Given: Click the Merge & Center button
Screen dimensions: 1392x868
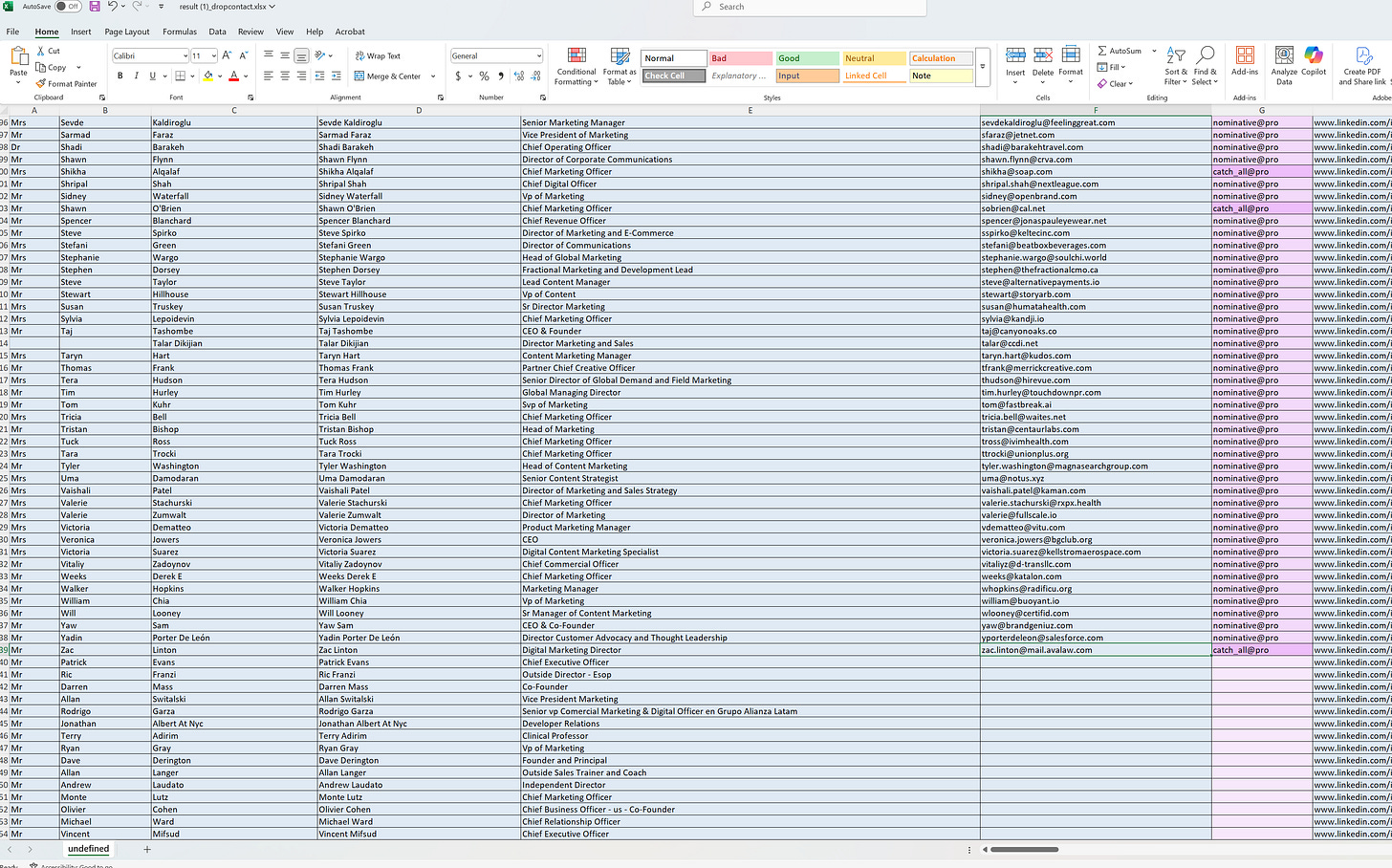Looking at the screenshot, I should pos(387,76).
